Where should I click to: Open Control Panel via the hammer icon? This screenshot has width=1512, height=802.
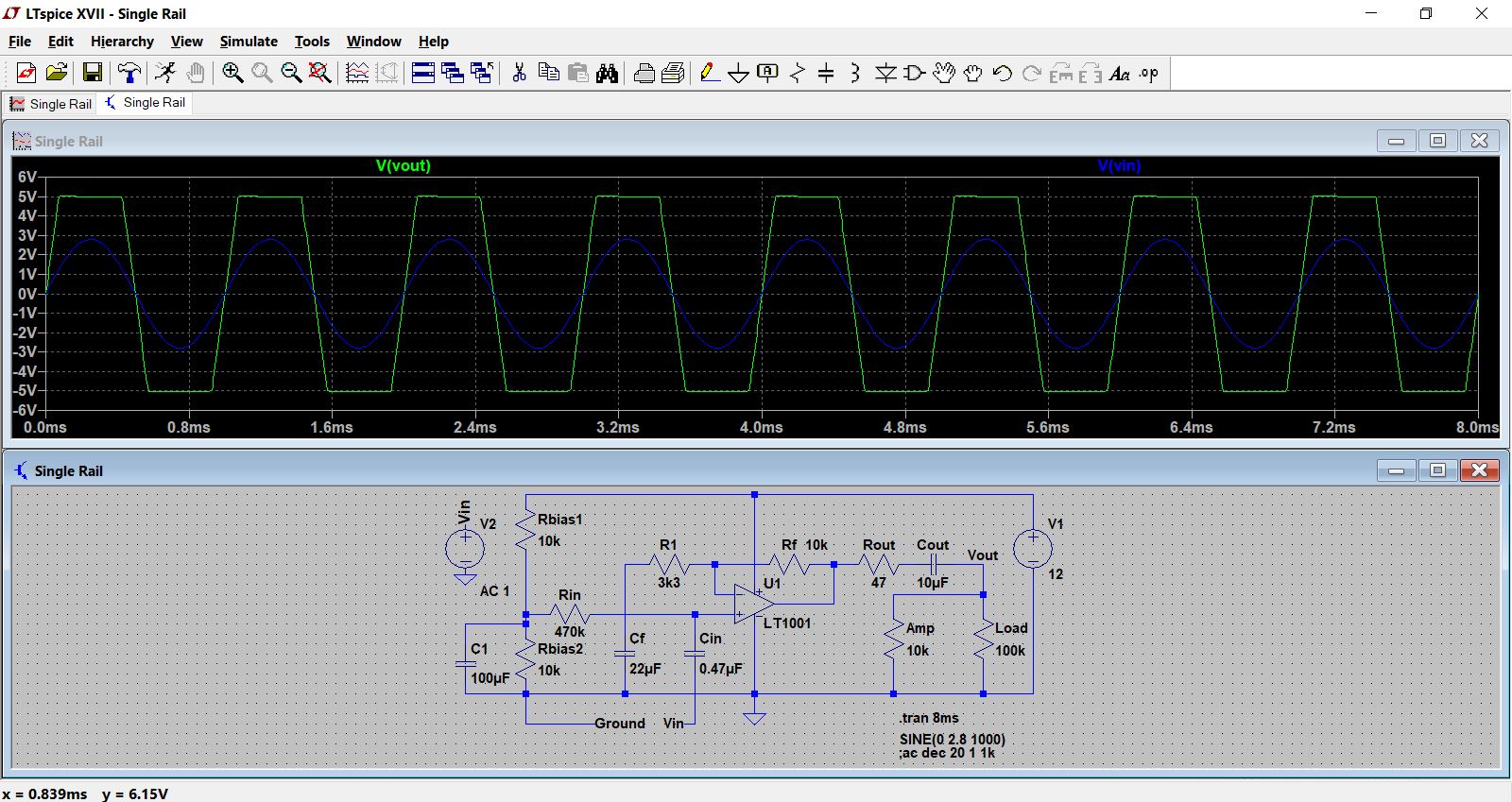pyautogui.click(x=129, y=73)
